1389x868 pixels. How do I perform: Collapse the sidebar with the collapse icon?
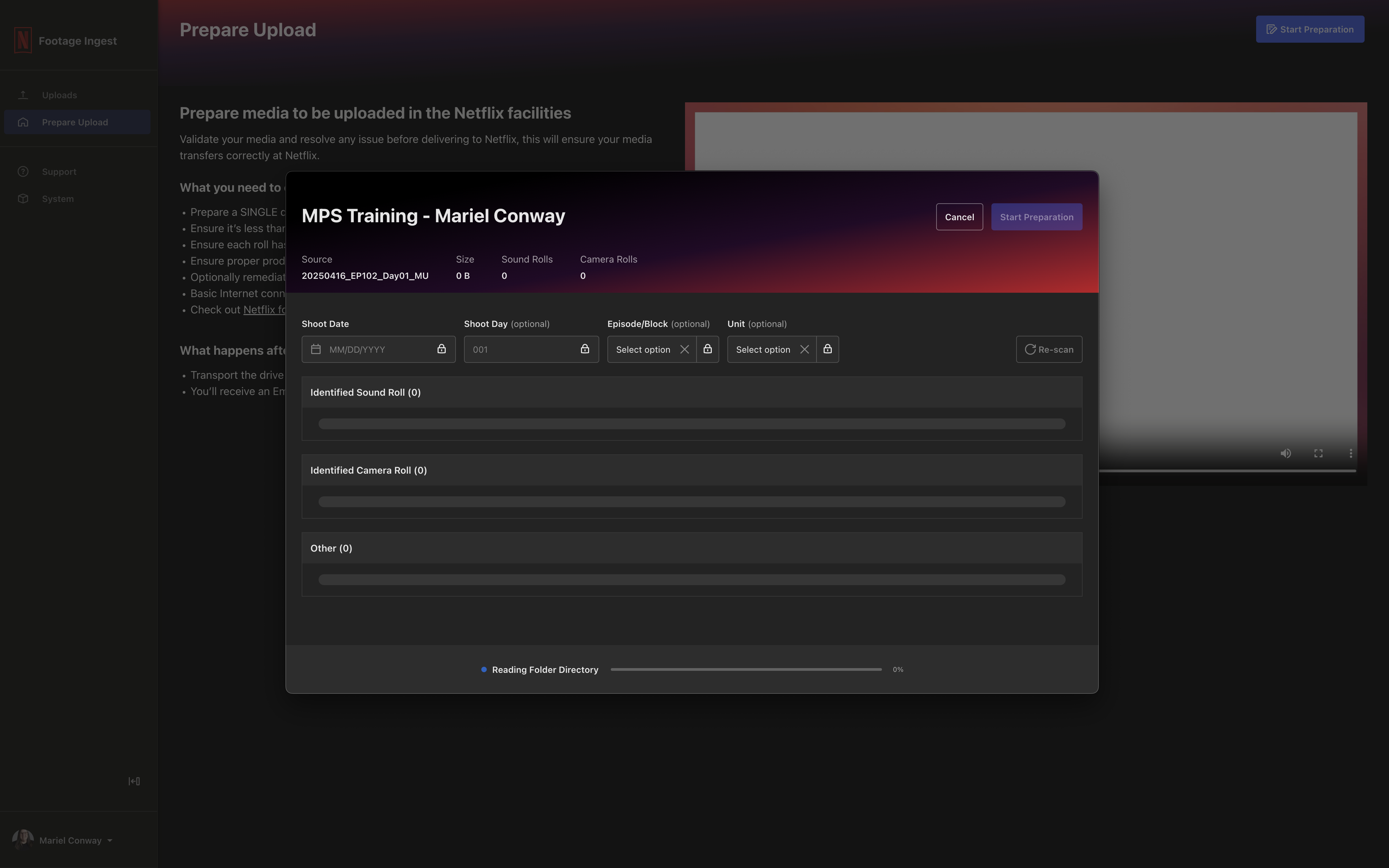134,781
